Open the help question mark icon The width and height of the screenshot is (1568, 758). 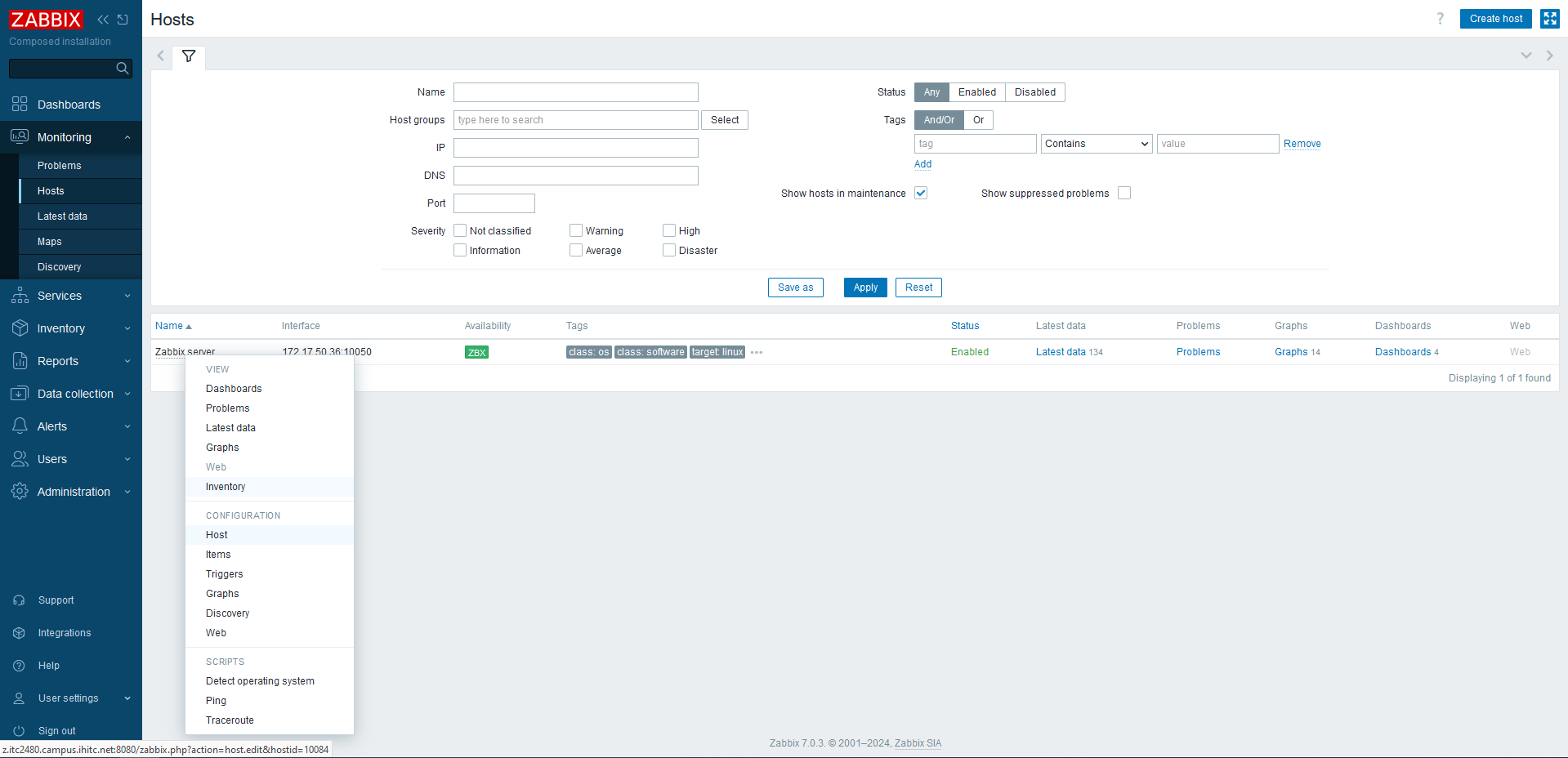point(1440,19)
